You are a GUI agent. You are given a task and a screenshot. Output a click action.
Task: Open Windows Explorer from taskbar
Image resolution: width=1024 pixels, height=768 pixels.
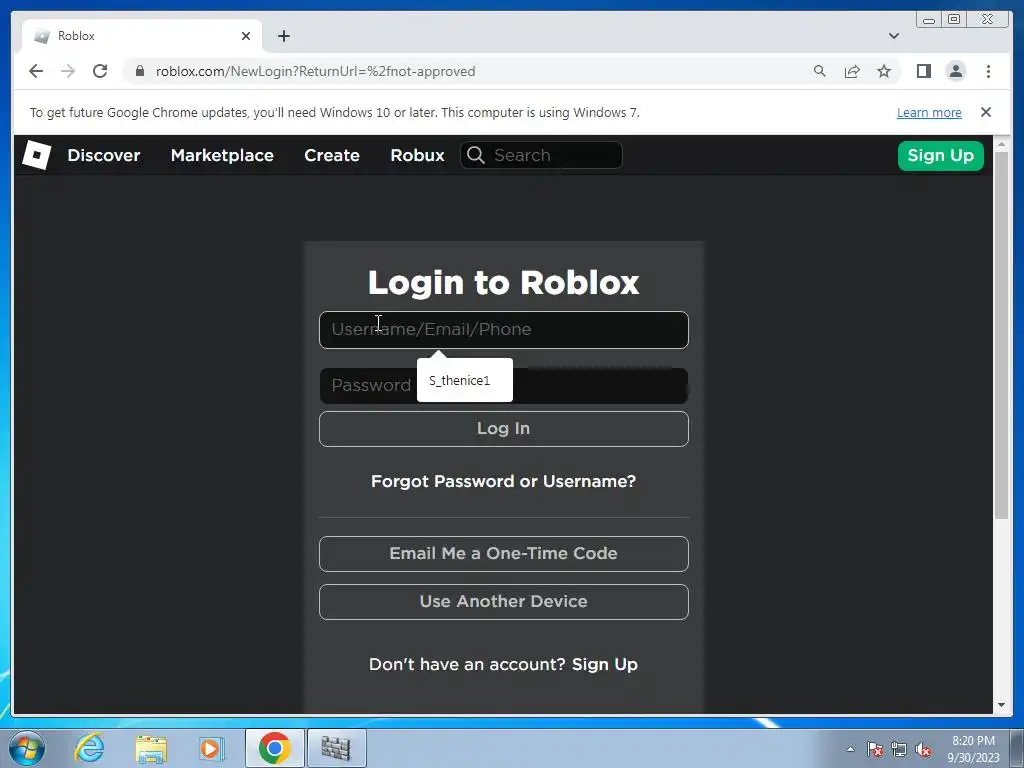pyautogui.click(x=151, y=748)
